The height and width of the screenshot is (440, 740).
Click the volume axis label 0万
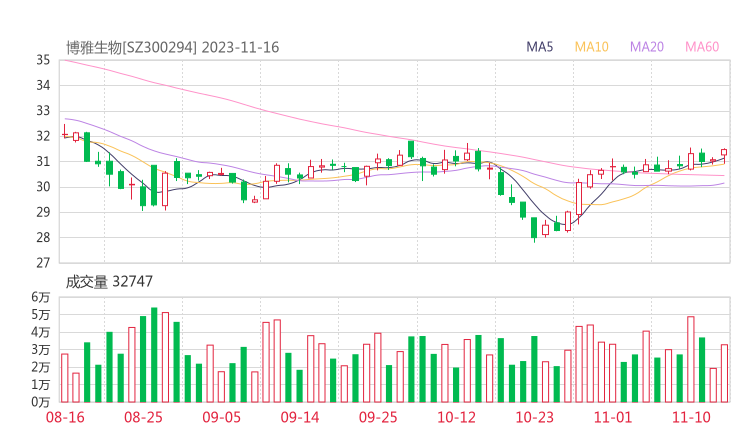(x=41, y=402)
